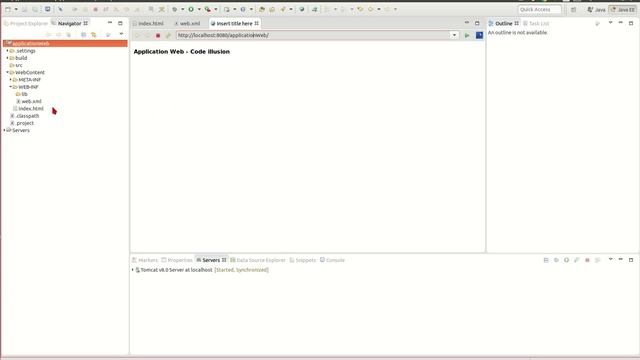The image size is (640, 360).
Task: Open the Data Source Explorer tab
Action: [x=258, y=260]
